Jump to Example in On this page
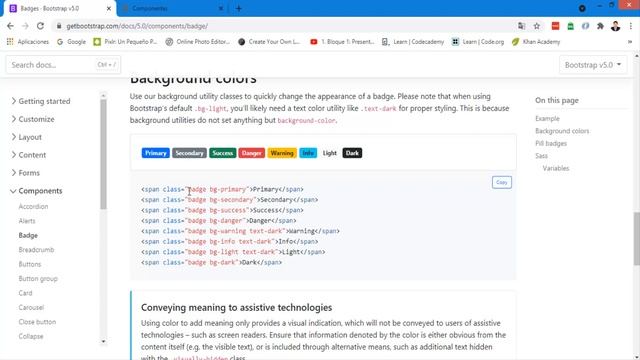This screenshot has width=640, height=360. 547,118
